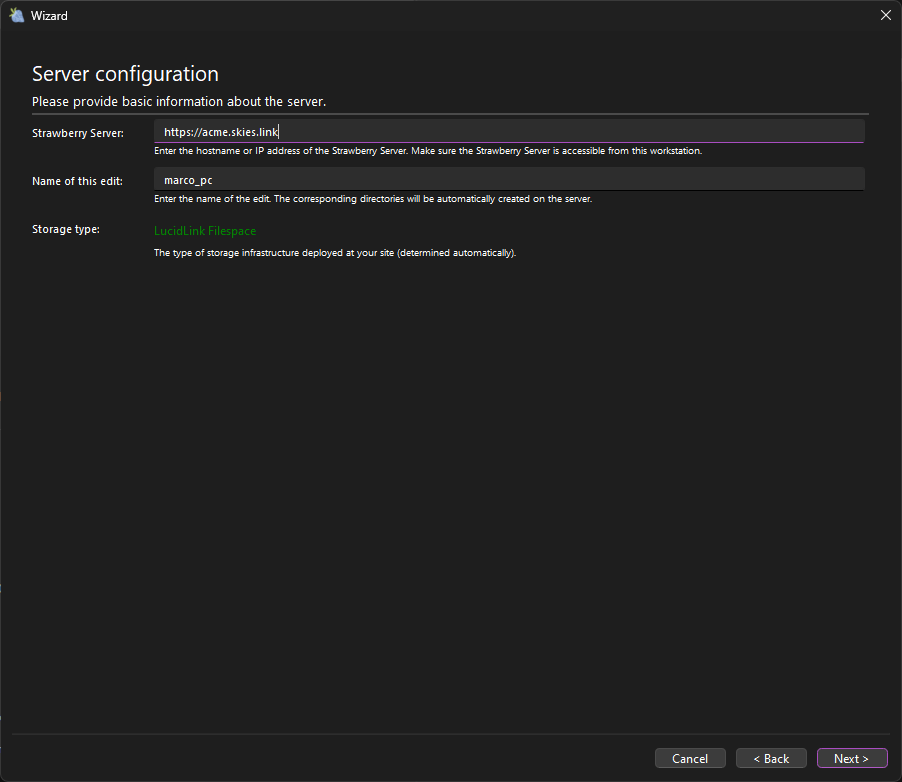Screen dimensions: 902x782
Task: Proceed with the Next button
Action: (852, 759)
